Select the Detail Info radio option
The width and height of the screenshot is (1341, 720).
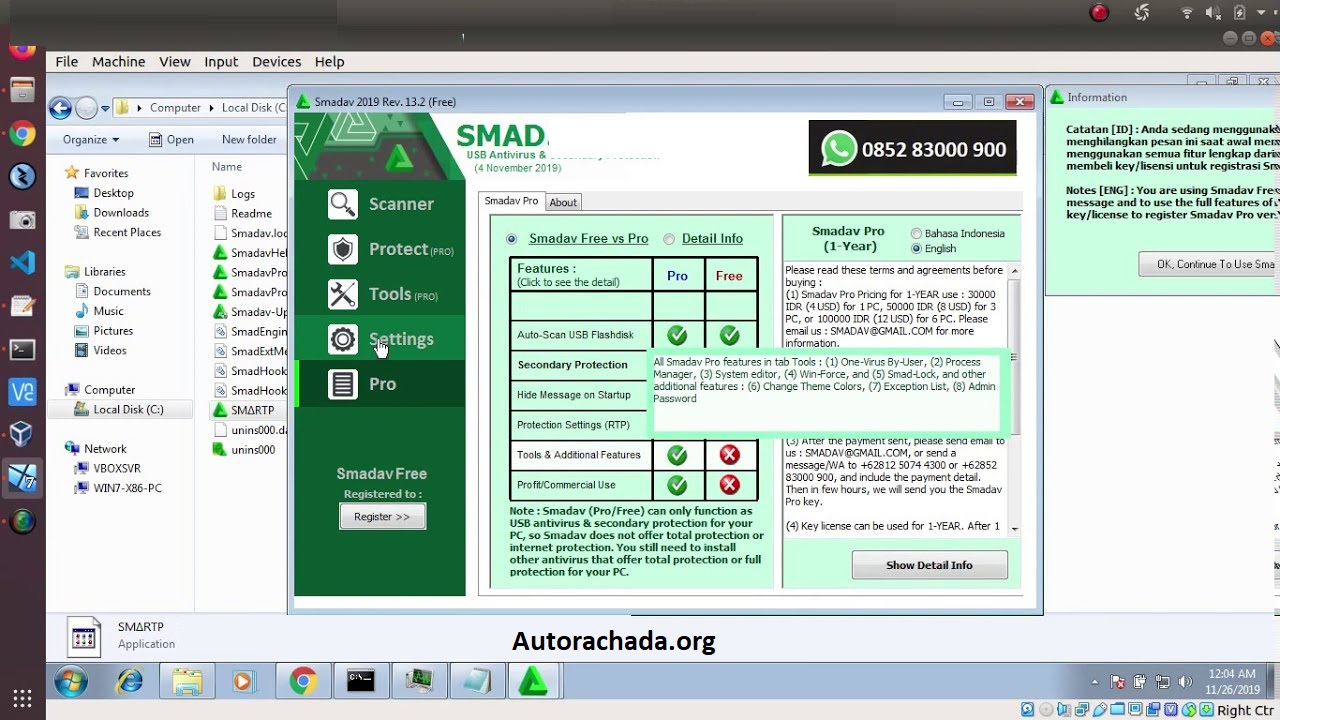[669, 239]
